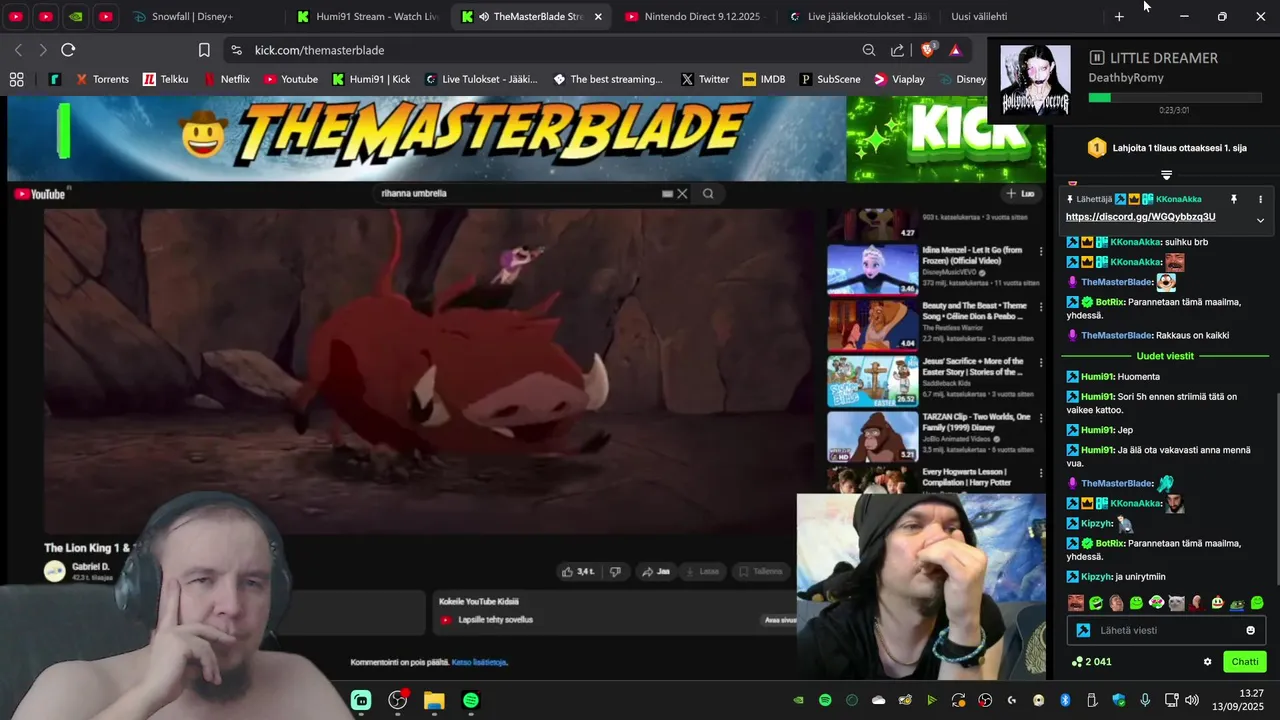Collapse the gift leaderboard with the arrow handle
This screenshot has height=720, width=1280.
[x=1166, y=175]
